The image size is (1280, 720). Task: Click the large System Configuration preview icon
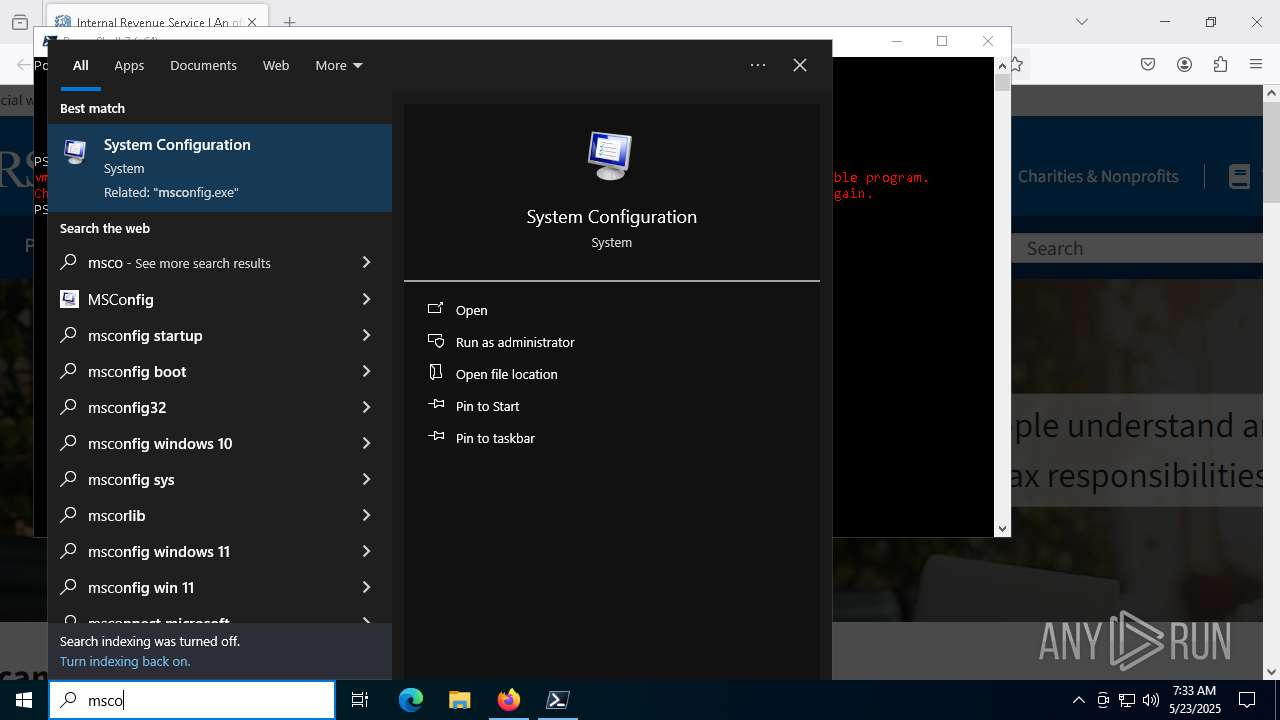tap(610, 156)
